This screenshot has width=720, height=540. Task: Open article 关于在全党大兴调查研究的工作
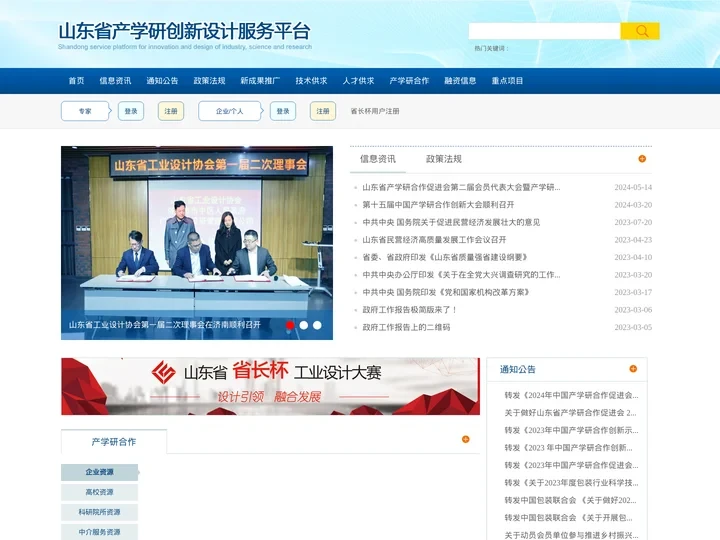461,275
